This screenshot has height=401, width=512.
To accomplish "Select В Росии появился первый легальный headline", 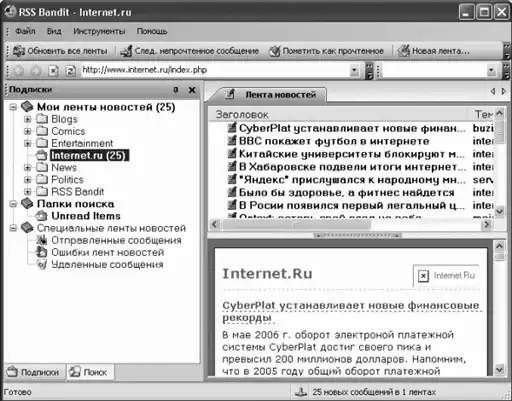I will click(352, 205).
